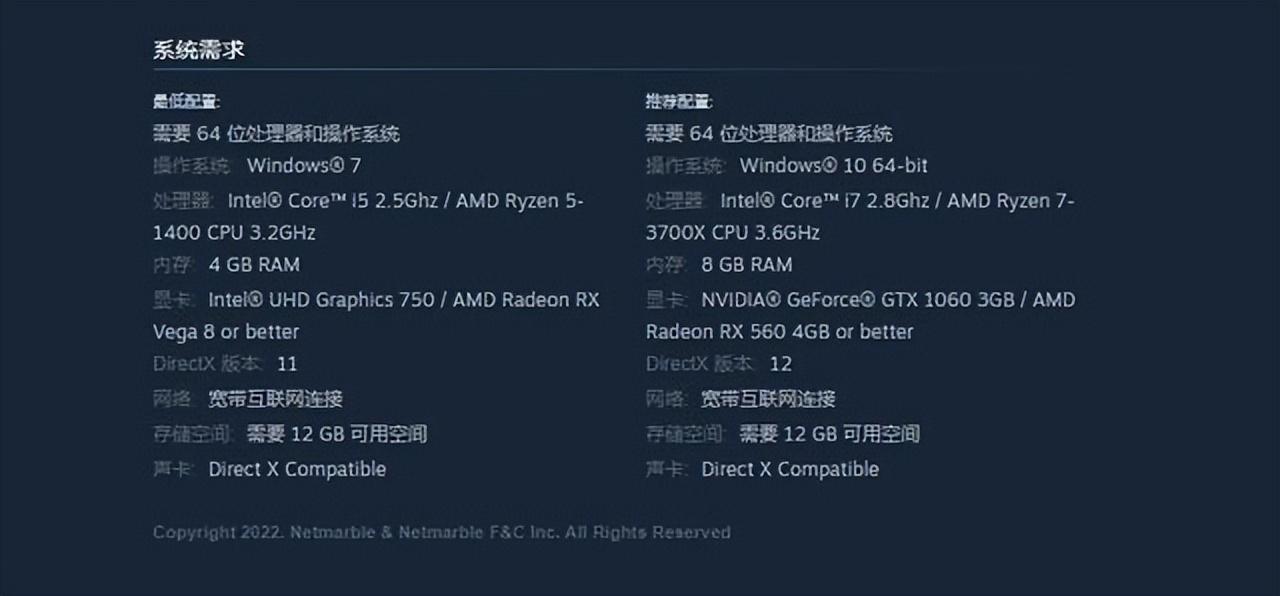
Task: Click the Intel Core i7 2.8Ghz processor line
Action: point(860,201)
